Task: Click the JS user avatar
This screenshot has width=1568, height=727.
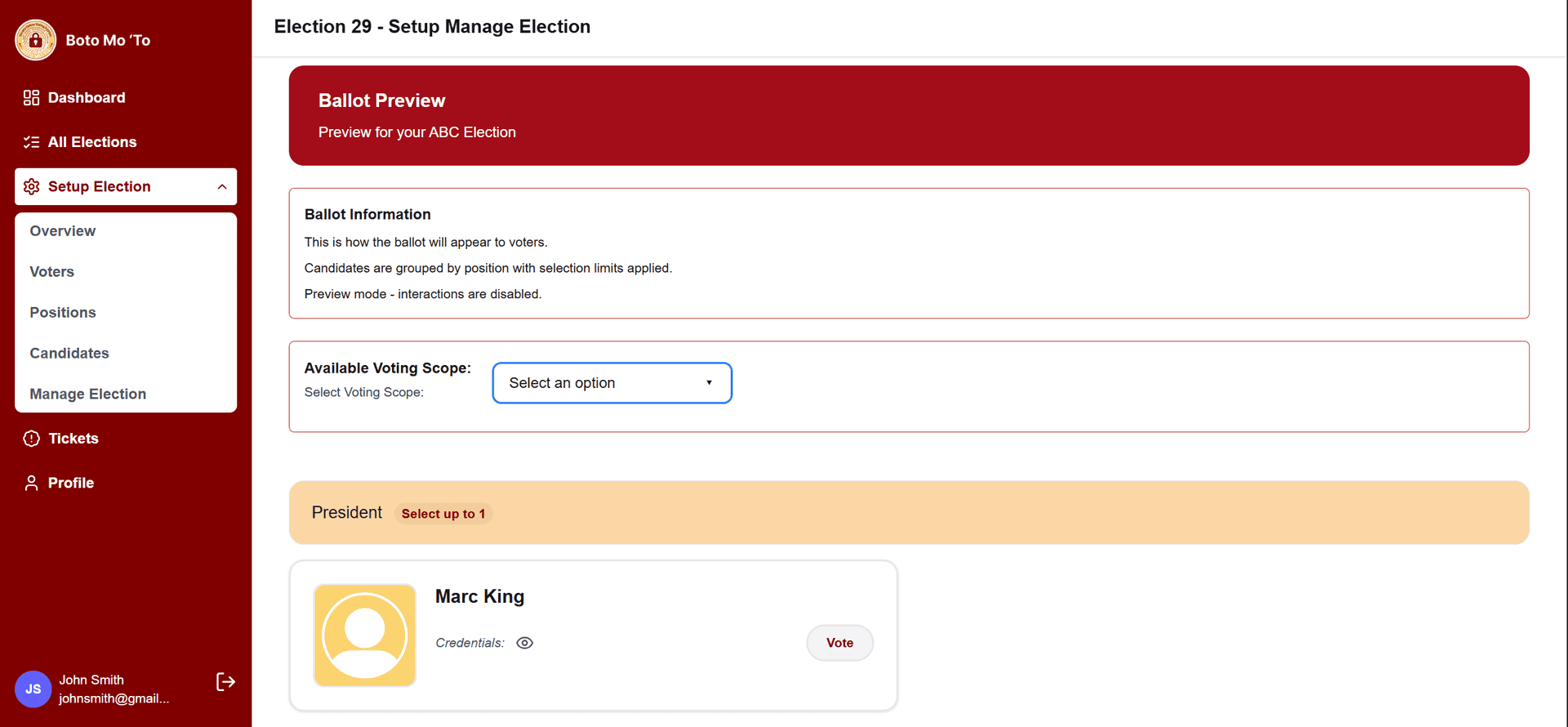Action: (x=33, y=689)
